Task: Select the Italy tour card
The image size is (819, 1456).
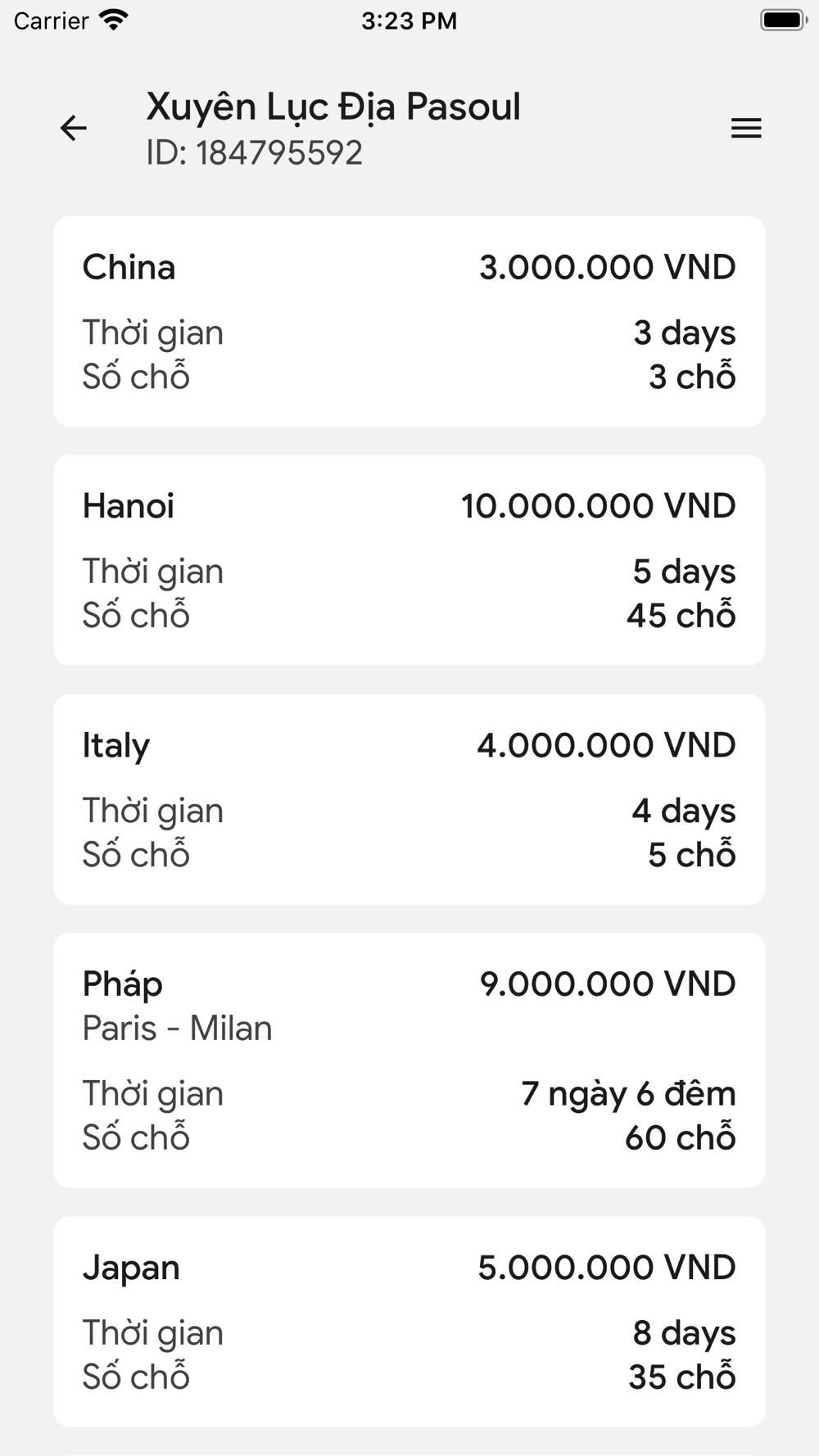Action: point(409,799)
